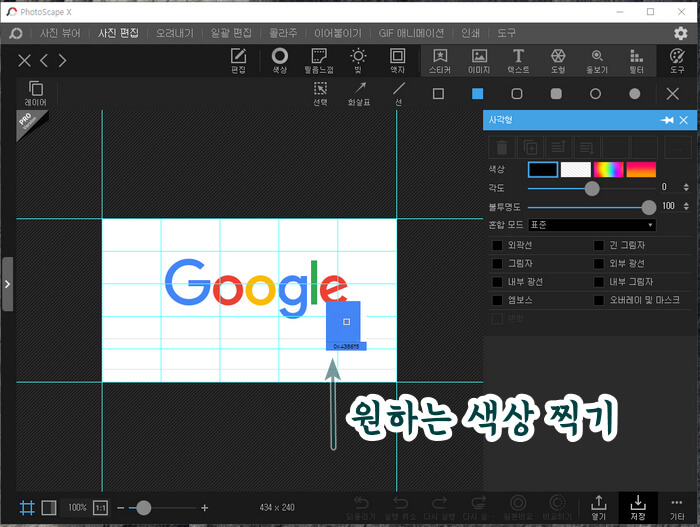Expand the left side panel arrow
The image size is (700, 527).
click(x=7, y=284)
